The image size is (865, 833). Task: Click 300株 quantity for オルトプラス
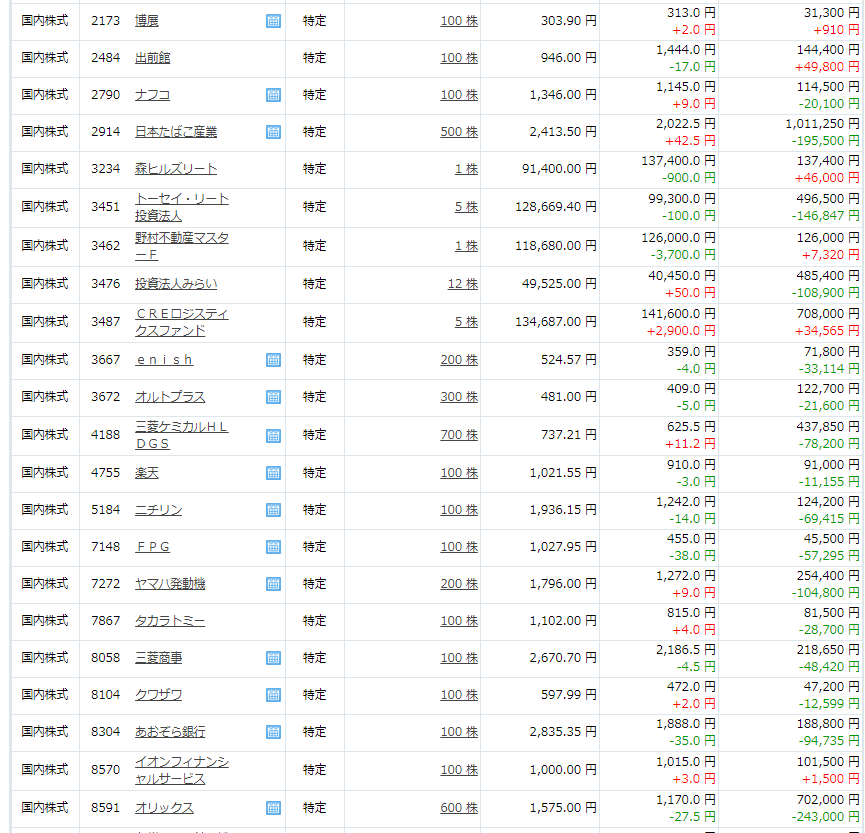coord(459,397)
